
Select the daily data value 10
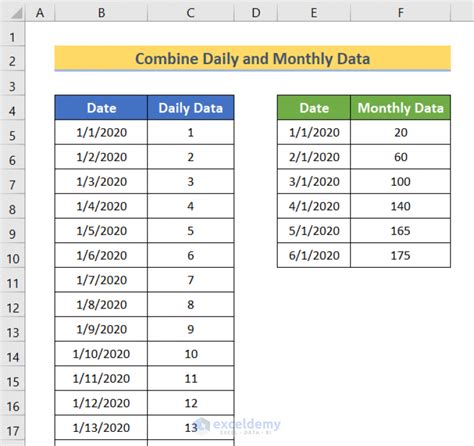click(x=191, y=354)
